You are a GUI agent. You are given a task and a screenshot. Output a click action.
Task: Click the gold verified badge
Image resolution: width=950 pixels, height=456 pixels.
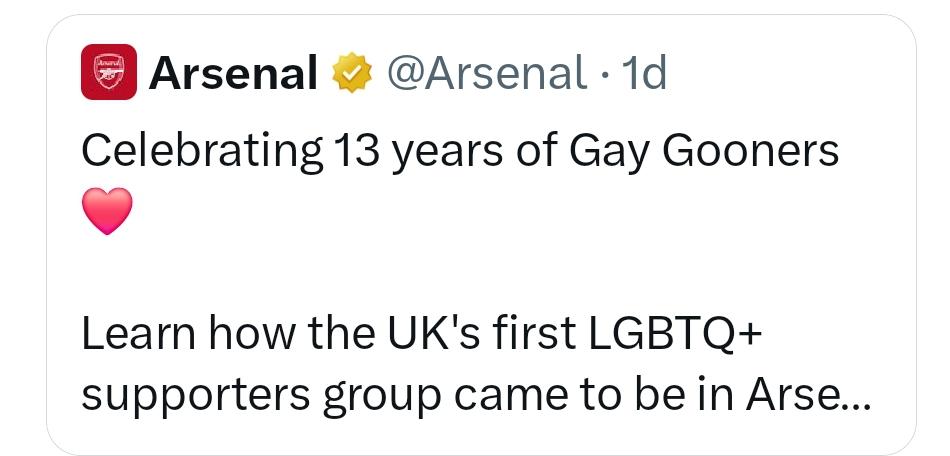[x=351, y=73]
